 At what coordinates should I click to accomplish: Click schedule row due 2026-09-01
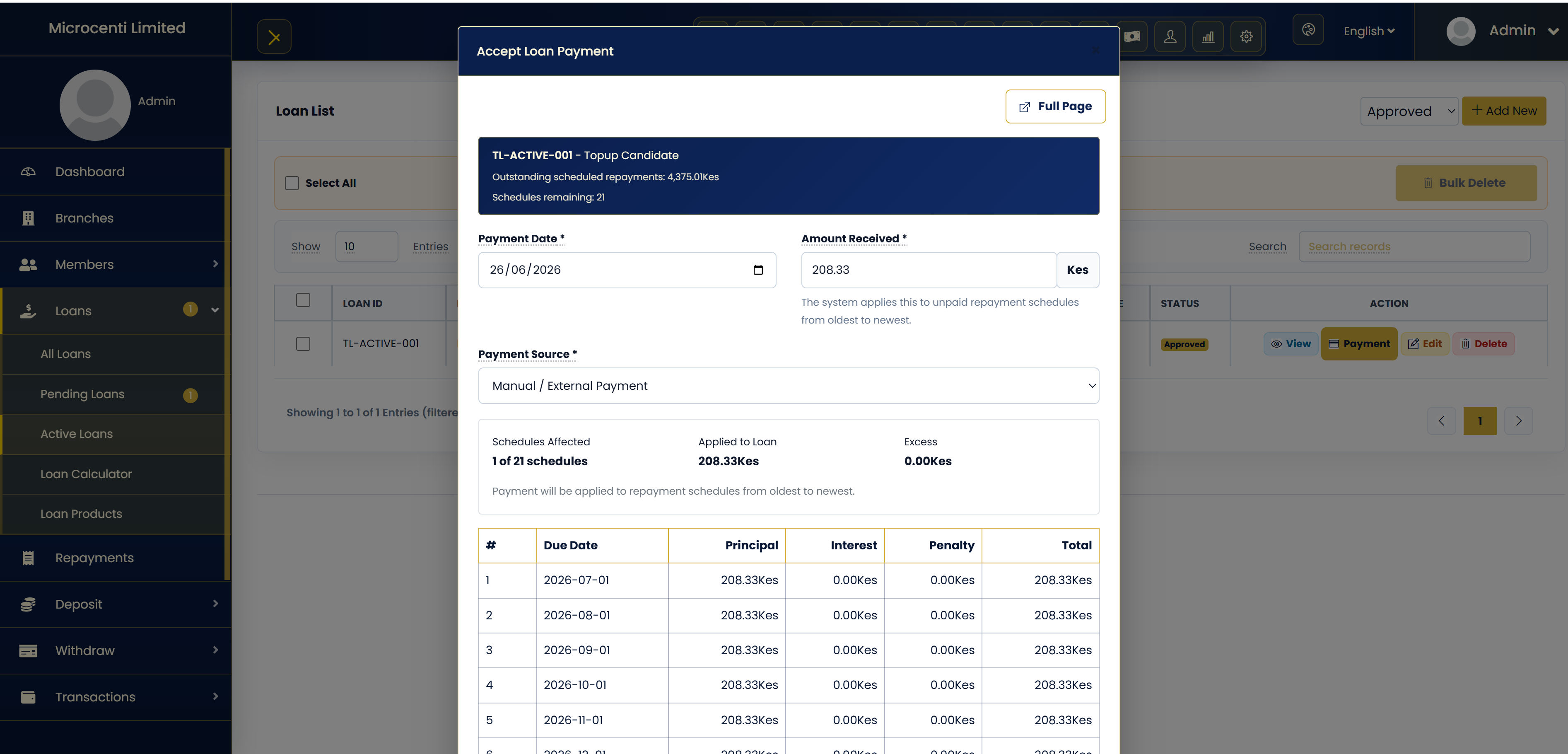(x=788, y=650)
